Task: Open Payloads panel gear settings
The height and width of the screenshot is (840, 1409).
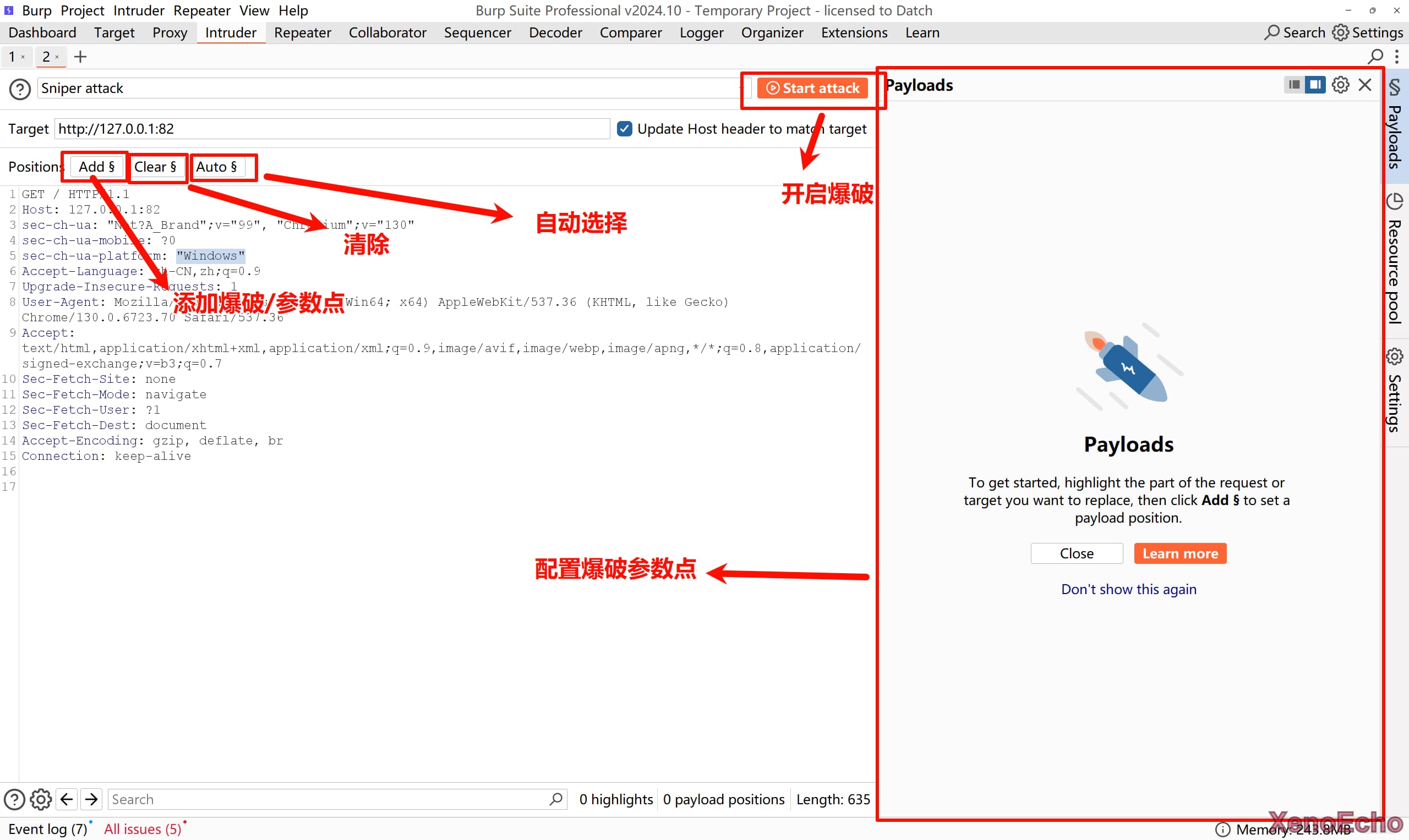Action: point(1340,85)
